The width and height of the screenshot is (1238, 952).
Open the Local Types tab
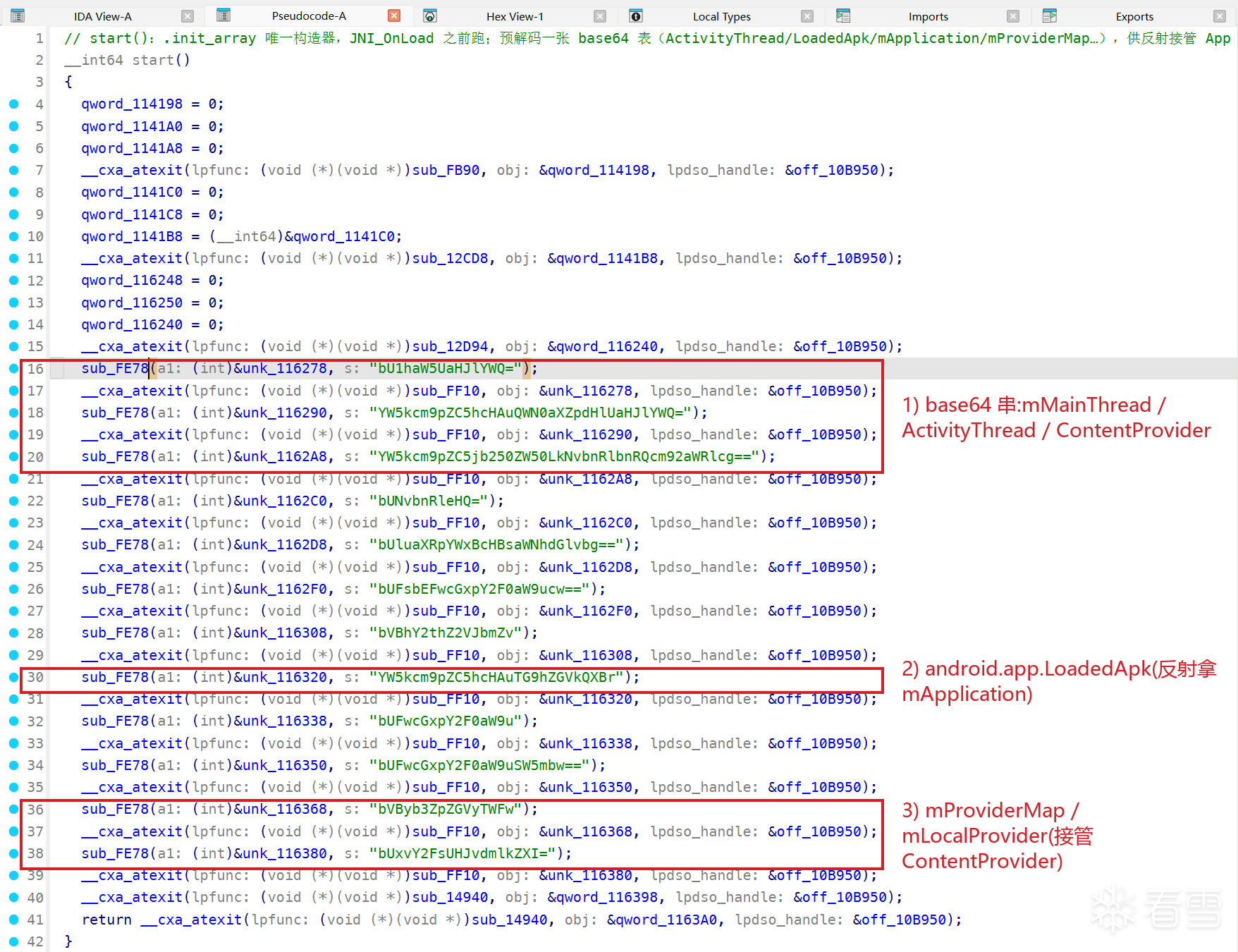click(x=721, y=16)
